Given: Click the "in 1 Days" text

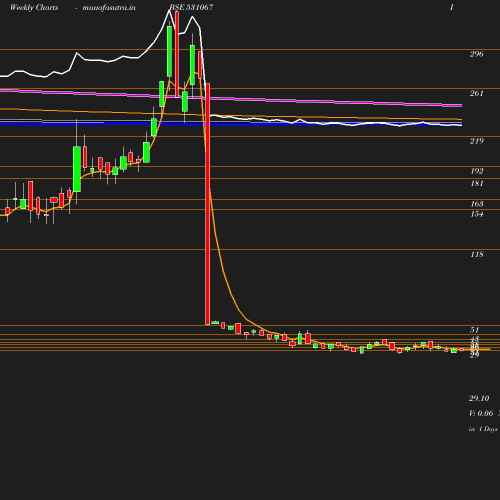Looking at the screenshot, I should click(483, 429).
